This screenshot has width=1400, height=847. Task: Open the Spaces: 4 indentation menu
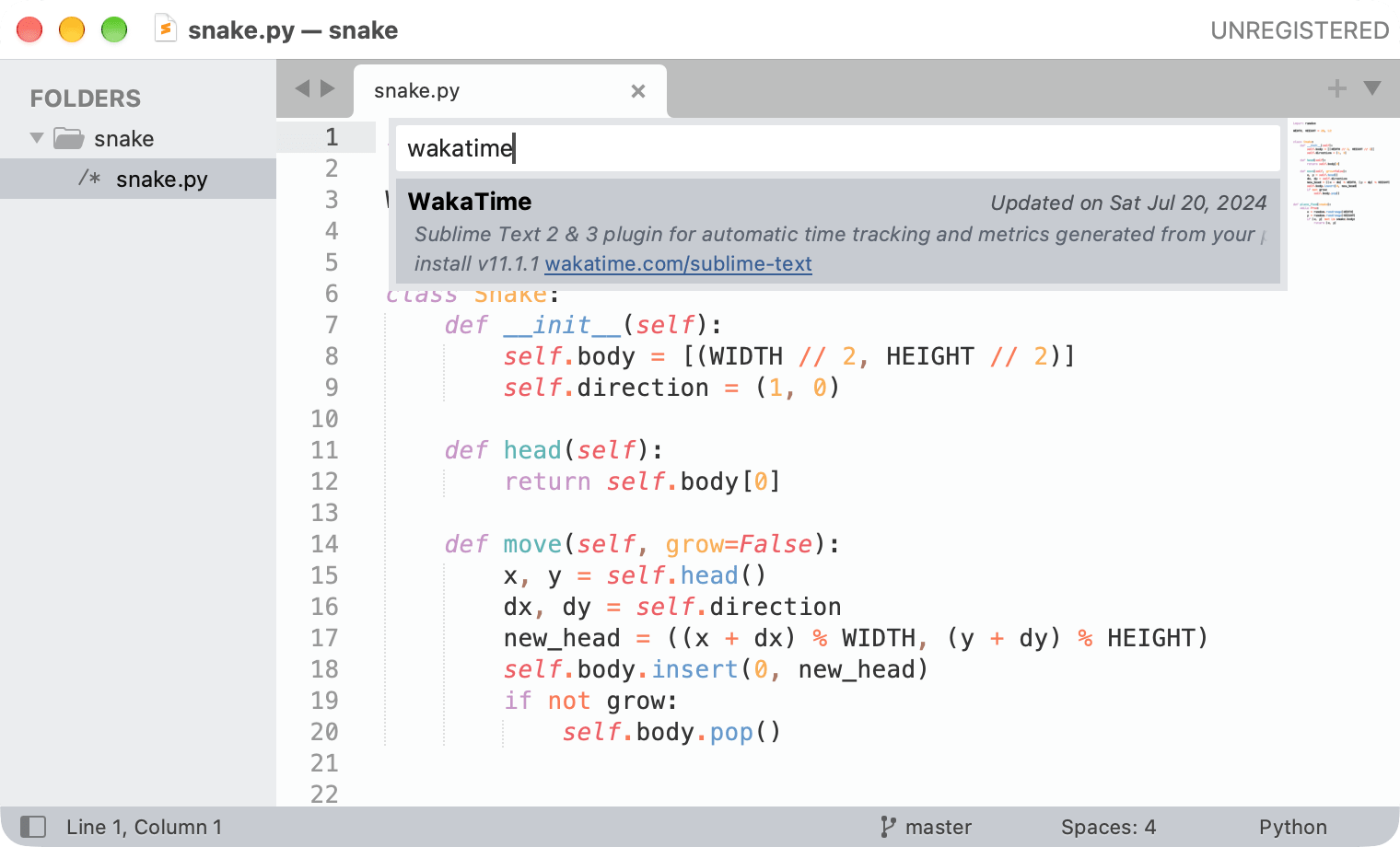[x=1108, y=827]
